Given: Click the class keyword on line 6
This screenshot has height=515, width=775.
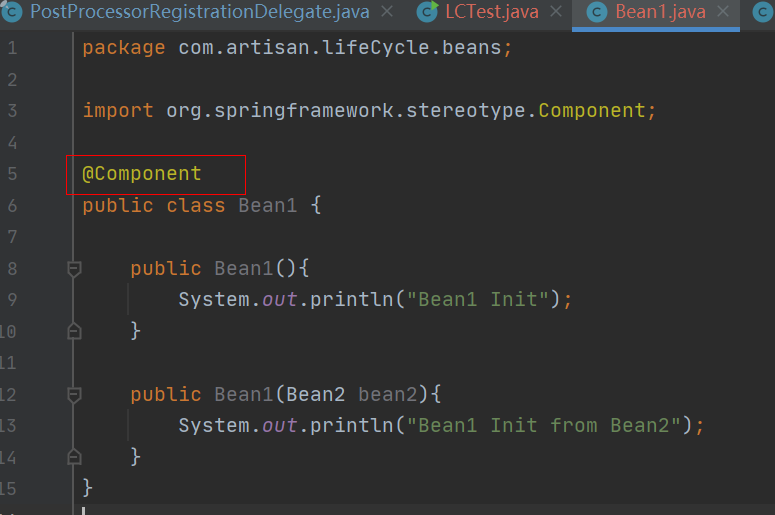Looking at the screenshot, I should point(196,206).
